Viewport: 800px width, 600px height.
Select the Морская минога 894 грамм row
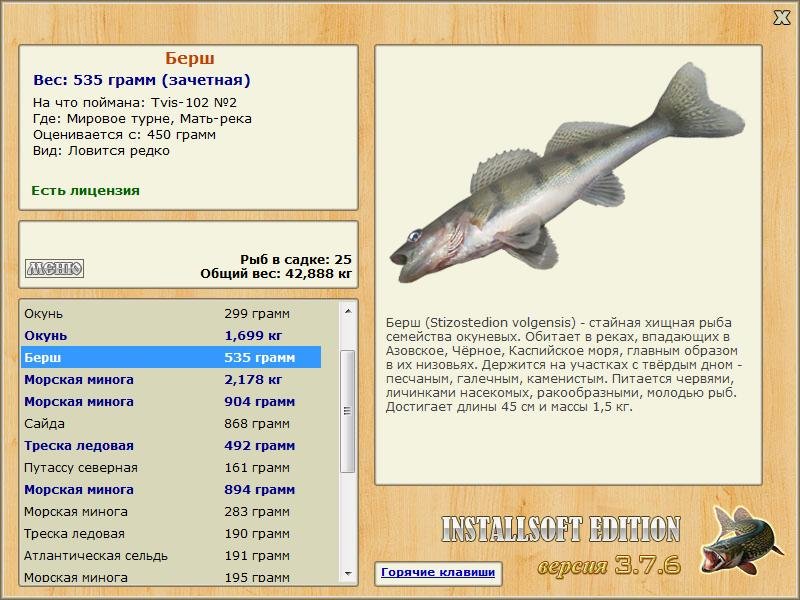pos(172,489)
